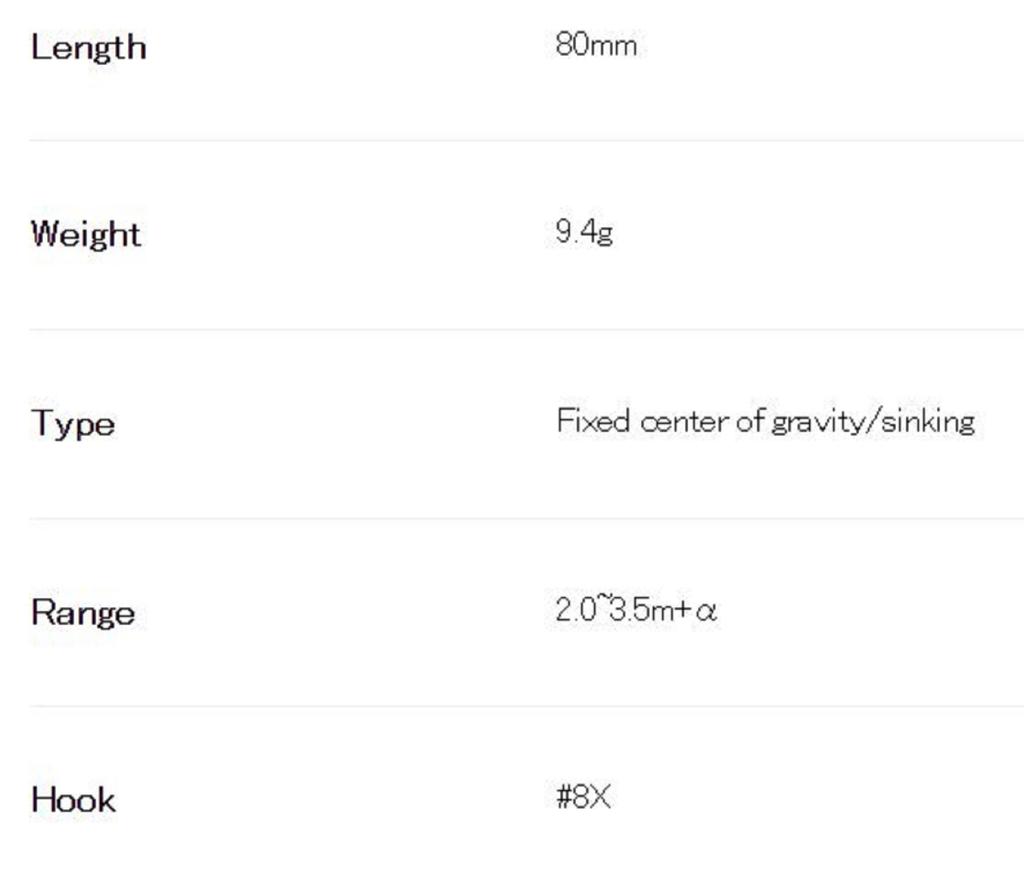This screenshot has width=1024, height=887.
Task: Click the "X" in the #8X value
Action: tap(600, 798)
